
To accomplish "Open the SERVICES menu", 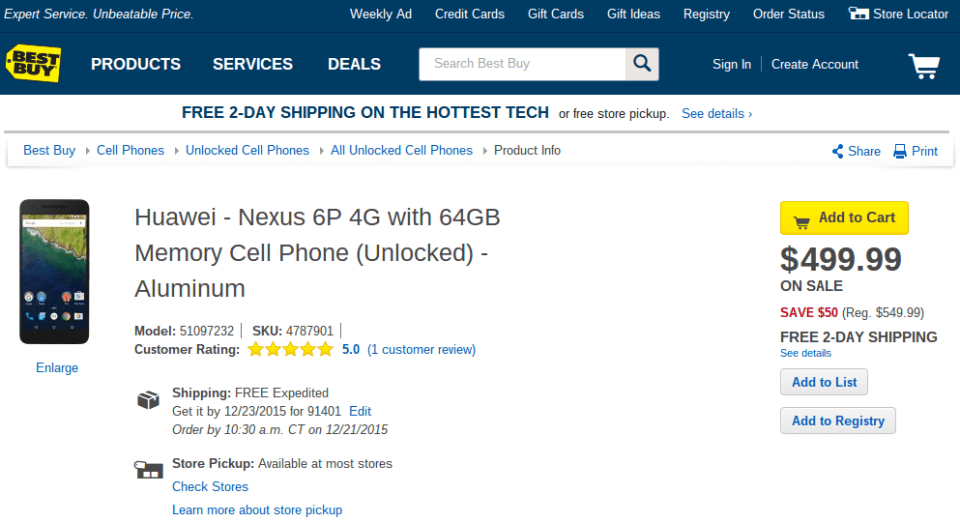I will click(x=252, y=64).
